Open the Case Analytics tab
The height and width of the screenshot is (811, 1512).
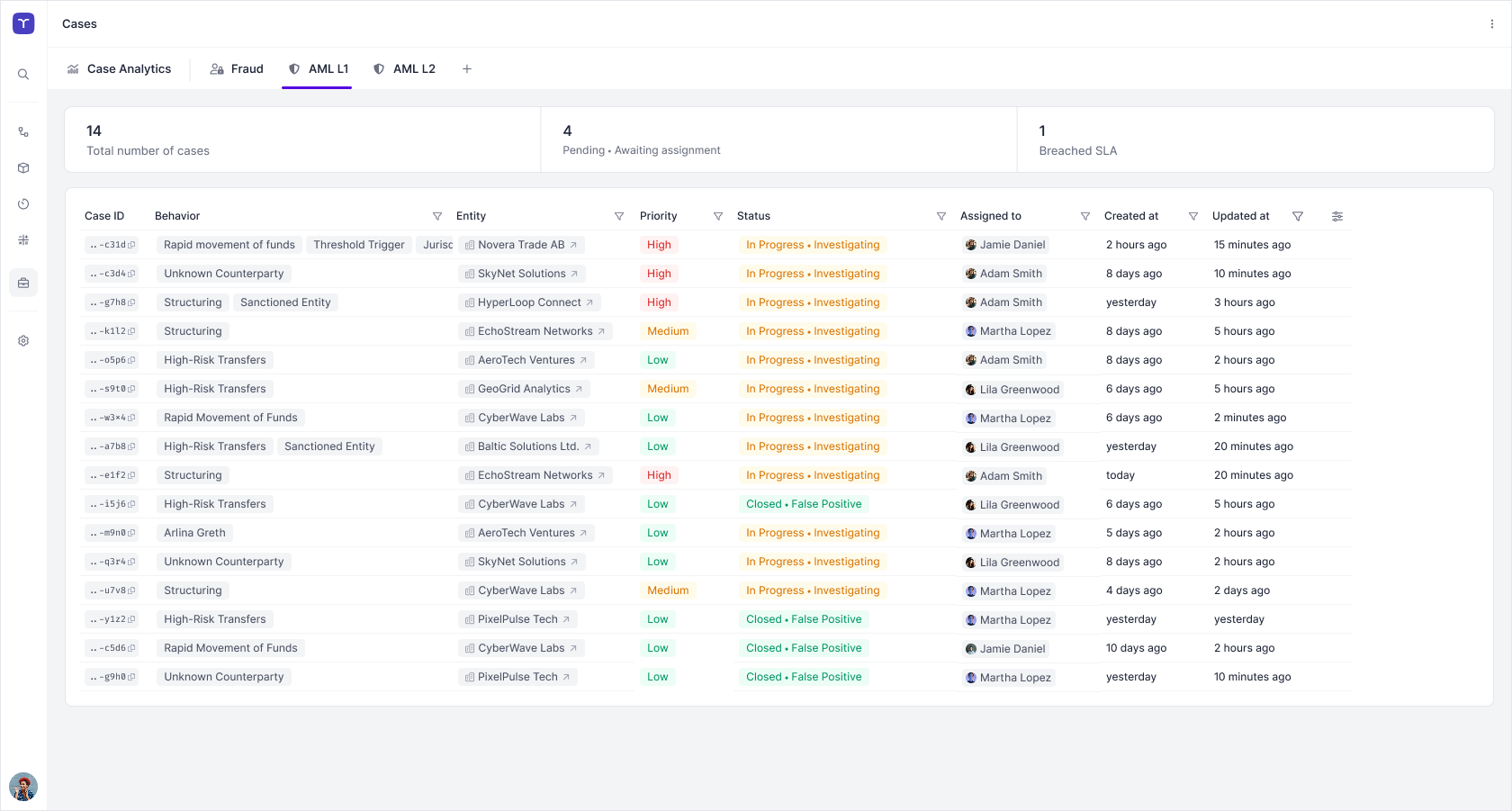[119, 69]
